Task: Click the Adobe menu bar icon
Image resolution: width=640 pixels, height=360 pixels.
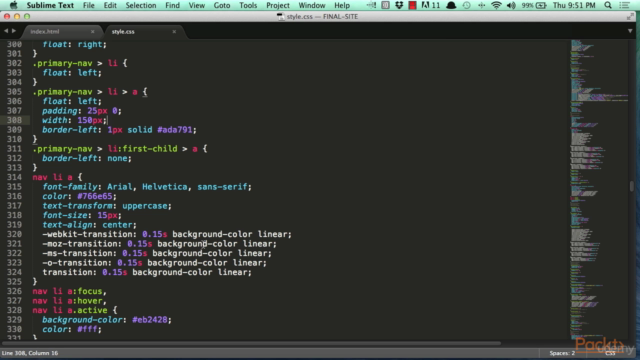Action: 431,5
